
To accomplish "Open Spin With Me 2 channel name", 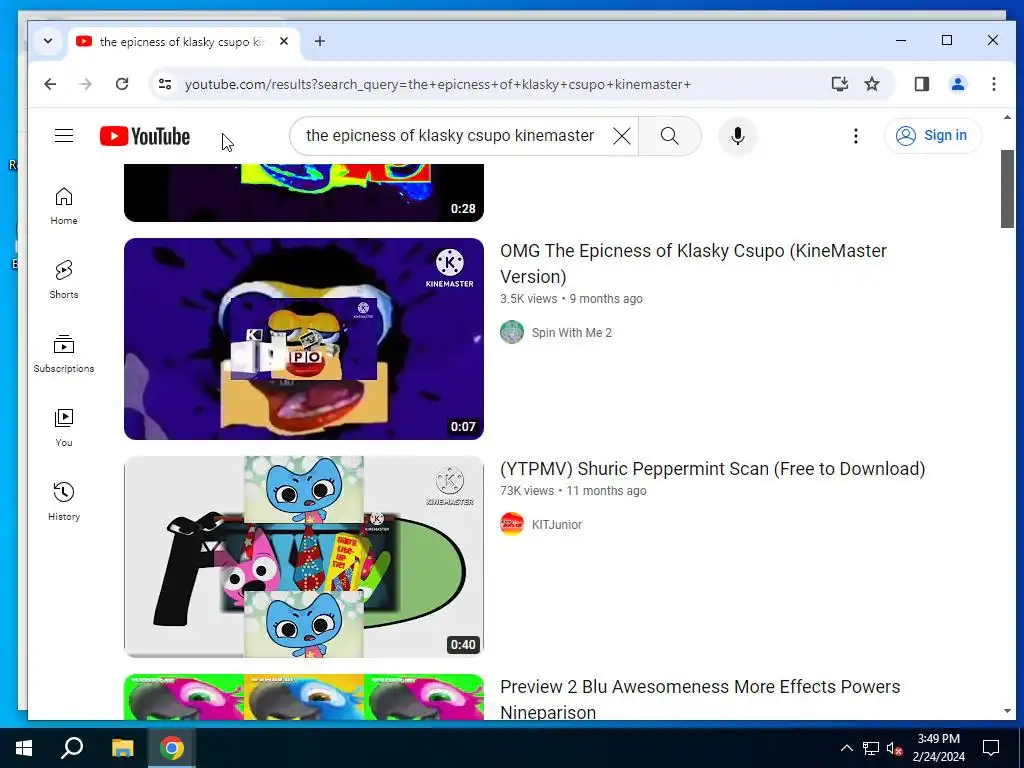I will tap(571, 332).
